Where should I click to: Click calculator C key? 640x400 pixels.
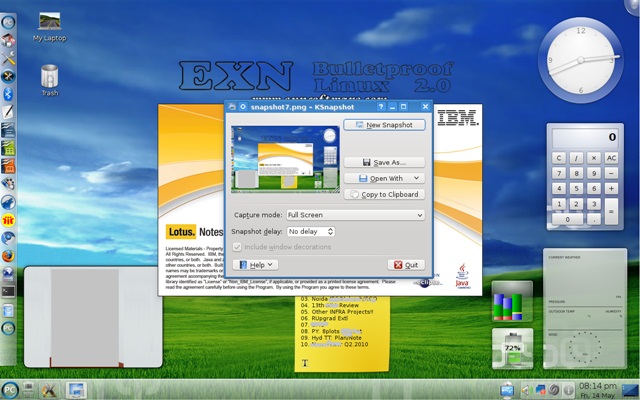pyautogui.click(x=559, y=158)
